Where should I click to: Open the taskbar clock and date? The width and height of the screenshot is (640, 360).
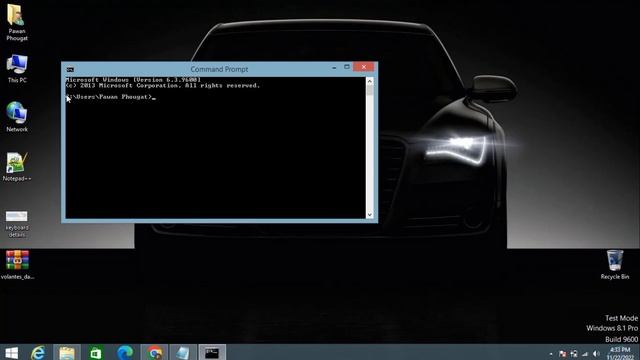(620, 353)
